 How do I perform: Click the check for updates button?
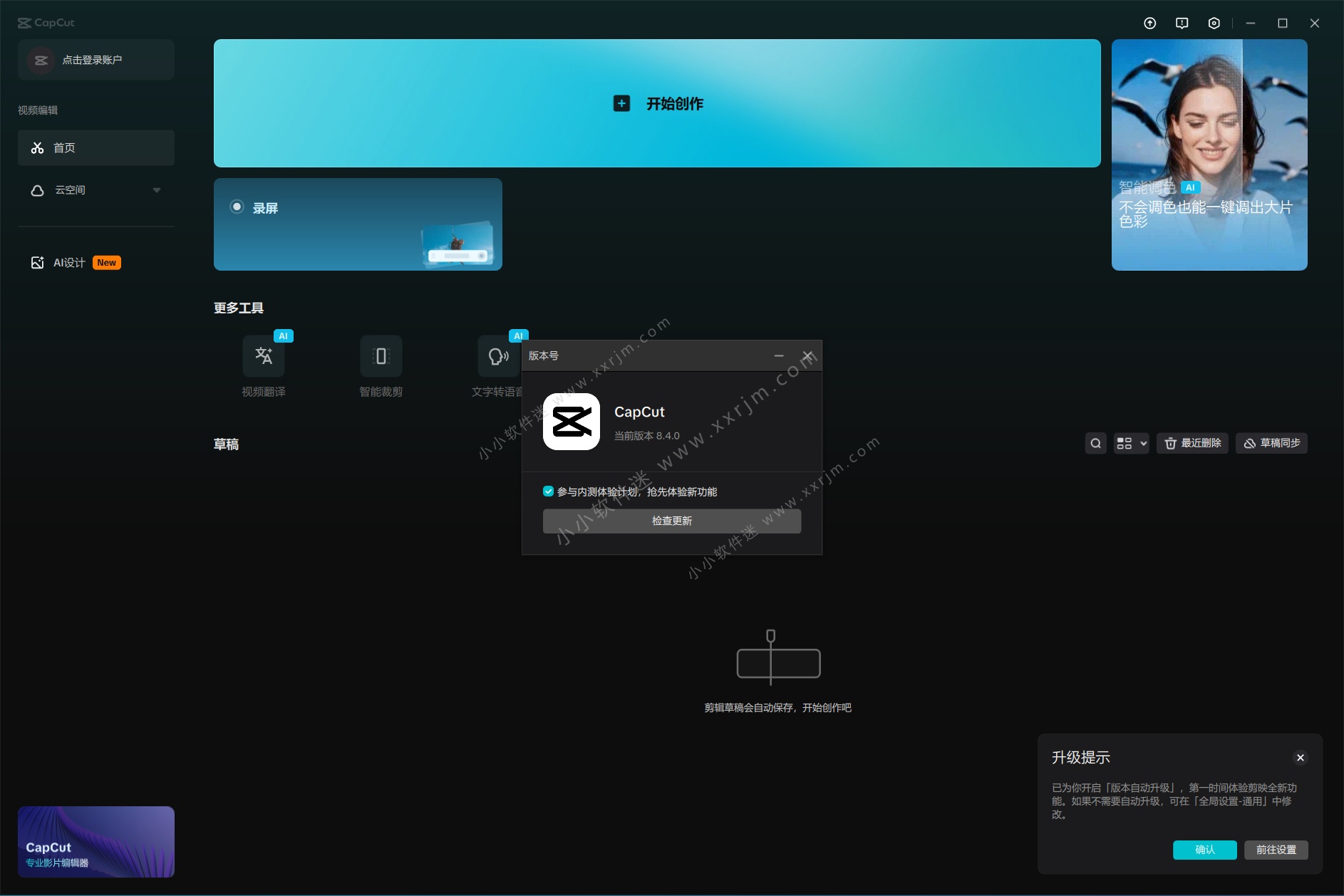(671, 521)
